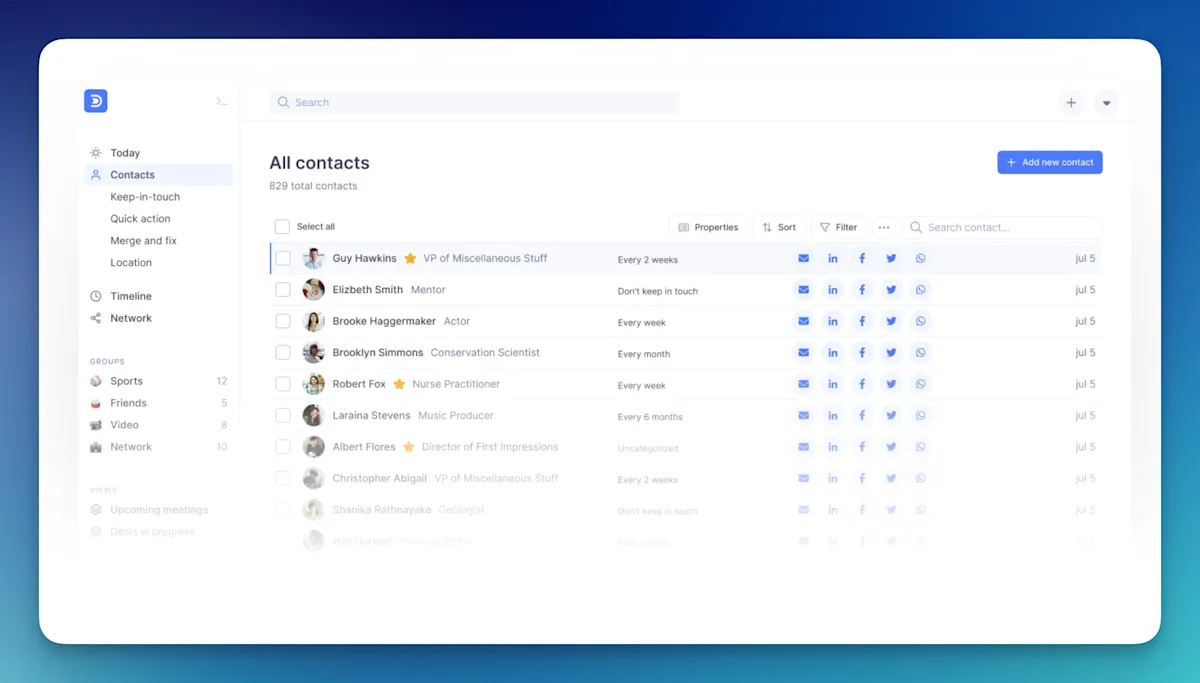1200x683 pixels.
Task: Select Robert Fox checkbox
Action: click(283, 384)
